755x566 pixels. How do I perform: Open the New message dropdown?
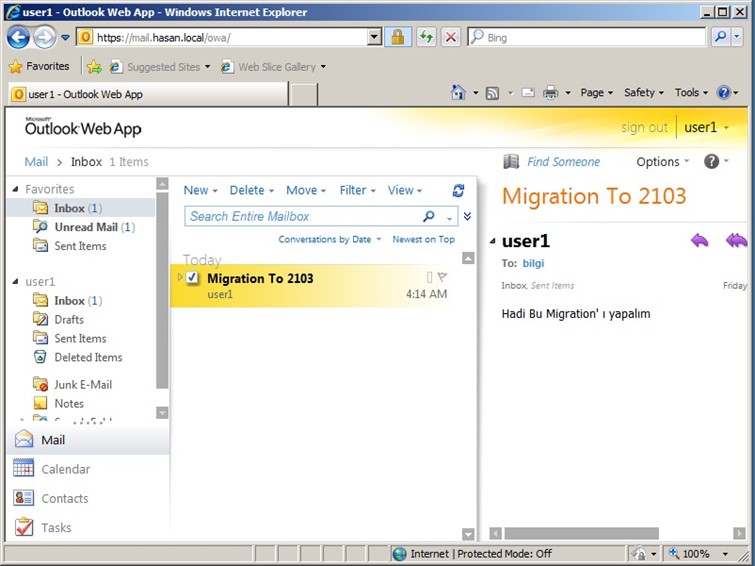[x=200, y=190]
